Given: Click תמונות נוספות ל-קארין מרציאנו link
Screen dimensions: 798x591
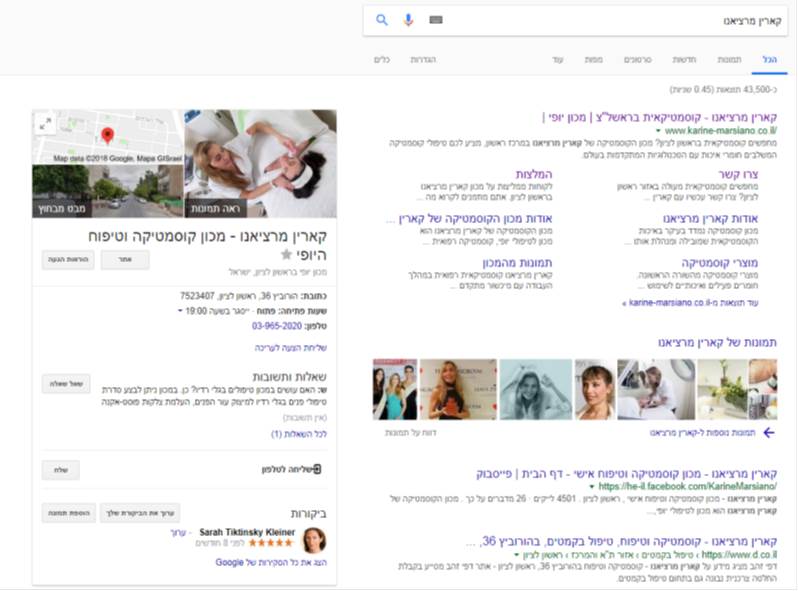Looking at the screenshot, I should [x=702, y=433].
